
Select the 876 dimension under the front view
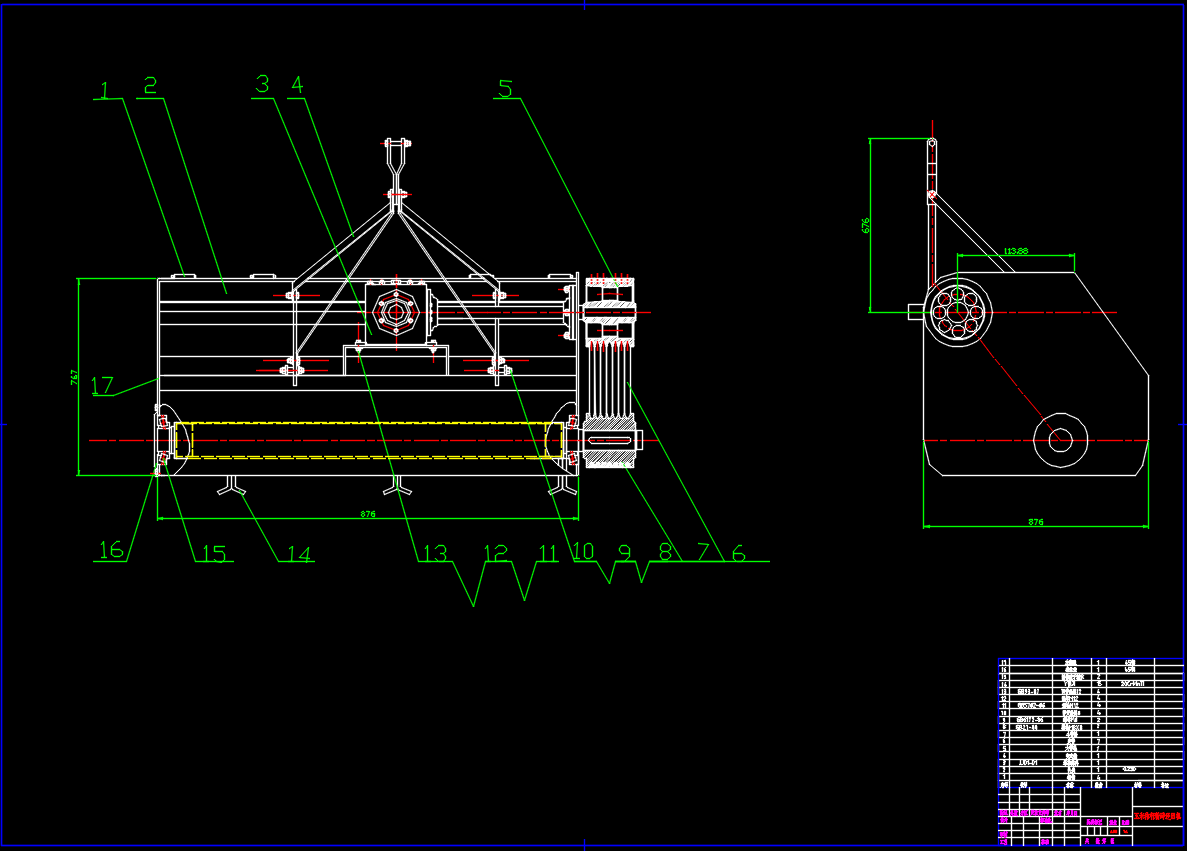click(x=368, y=515)
